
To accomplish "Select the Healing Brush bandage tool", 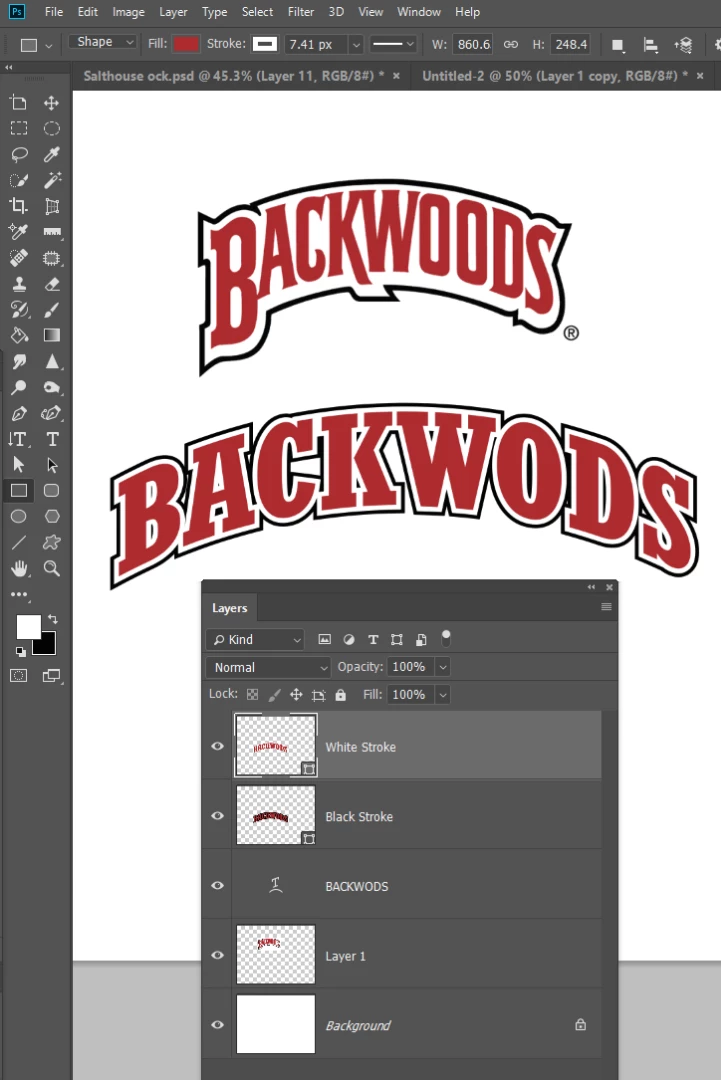I will [x=19, y=258].
